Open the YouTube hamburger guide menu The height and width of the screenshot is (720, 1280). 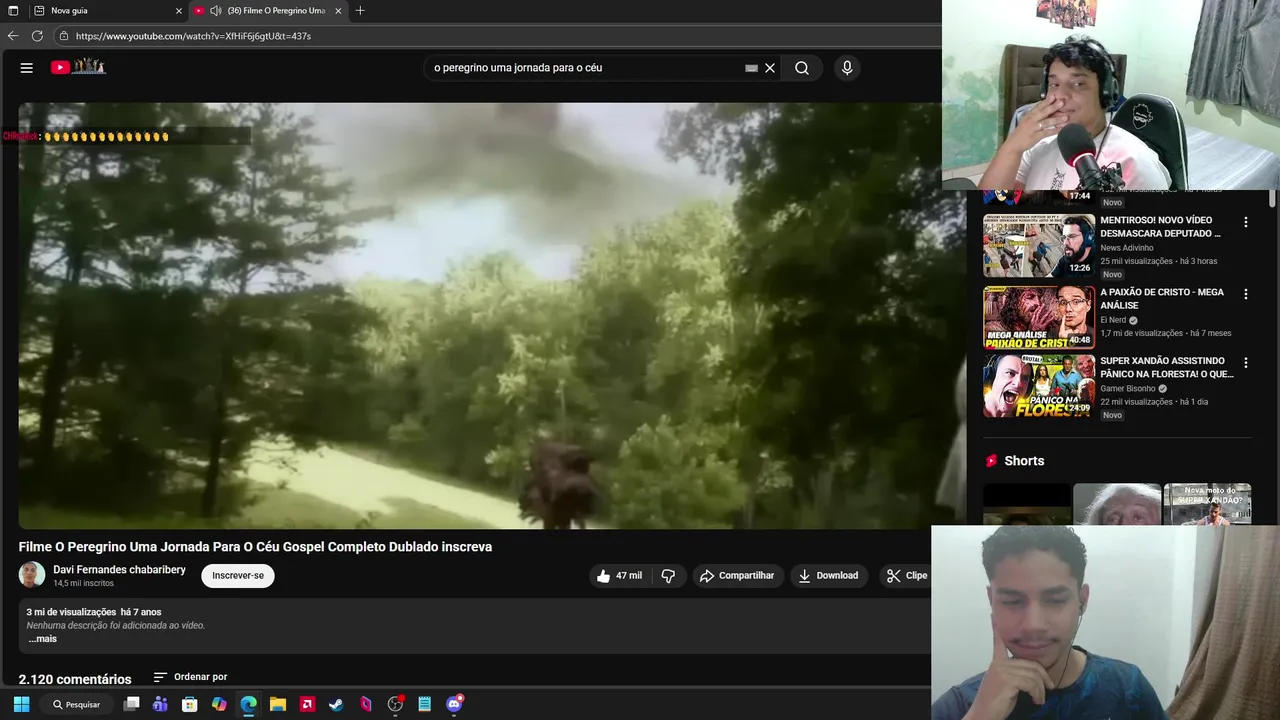point(27,68)
